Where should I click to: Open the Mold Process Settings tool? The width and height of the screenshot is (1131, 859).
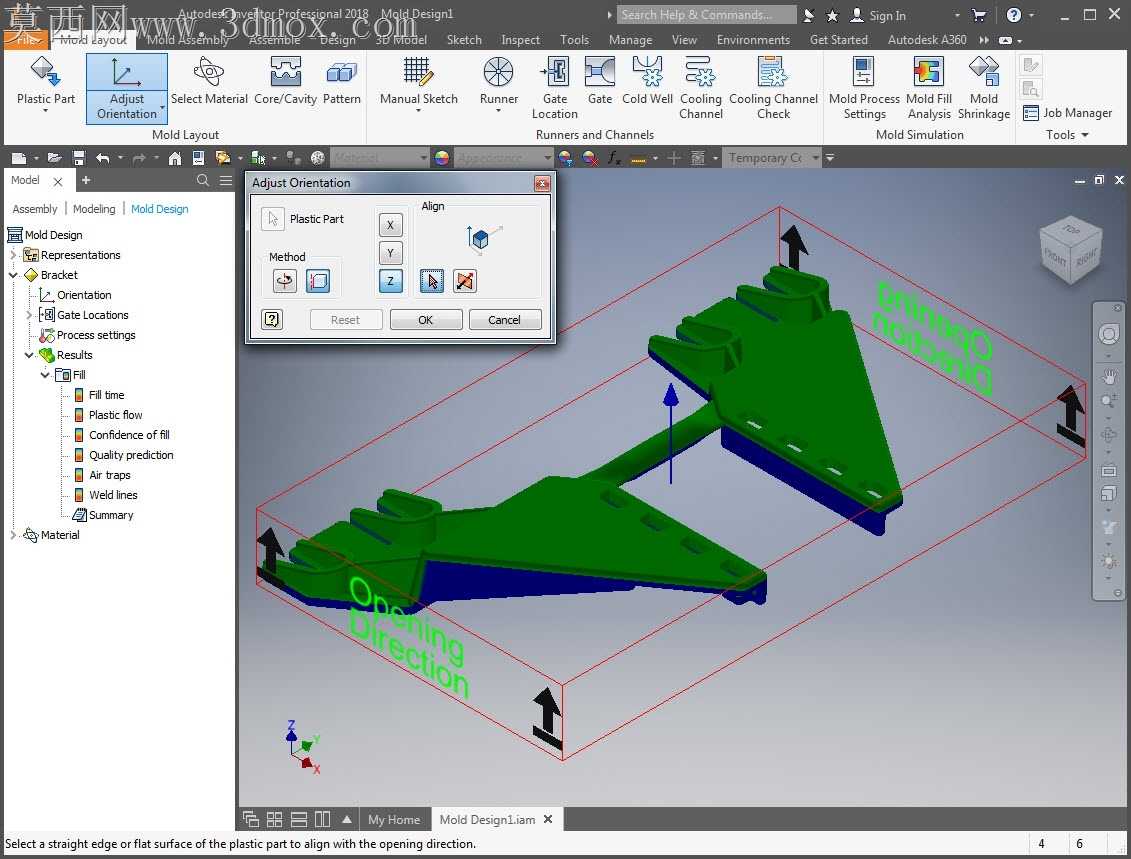click(x=864, y=88)
